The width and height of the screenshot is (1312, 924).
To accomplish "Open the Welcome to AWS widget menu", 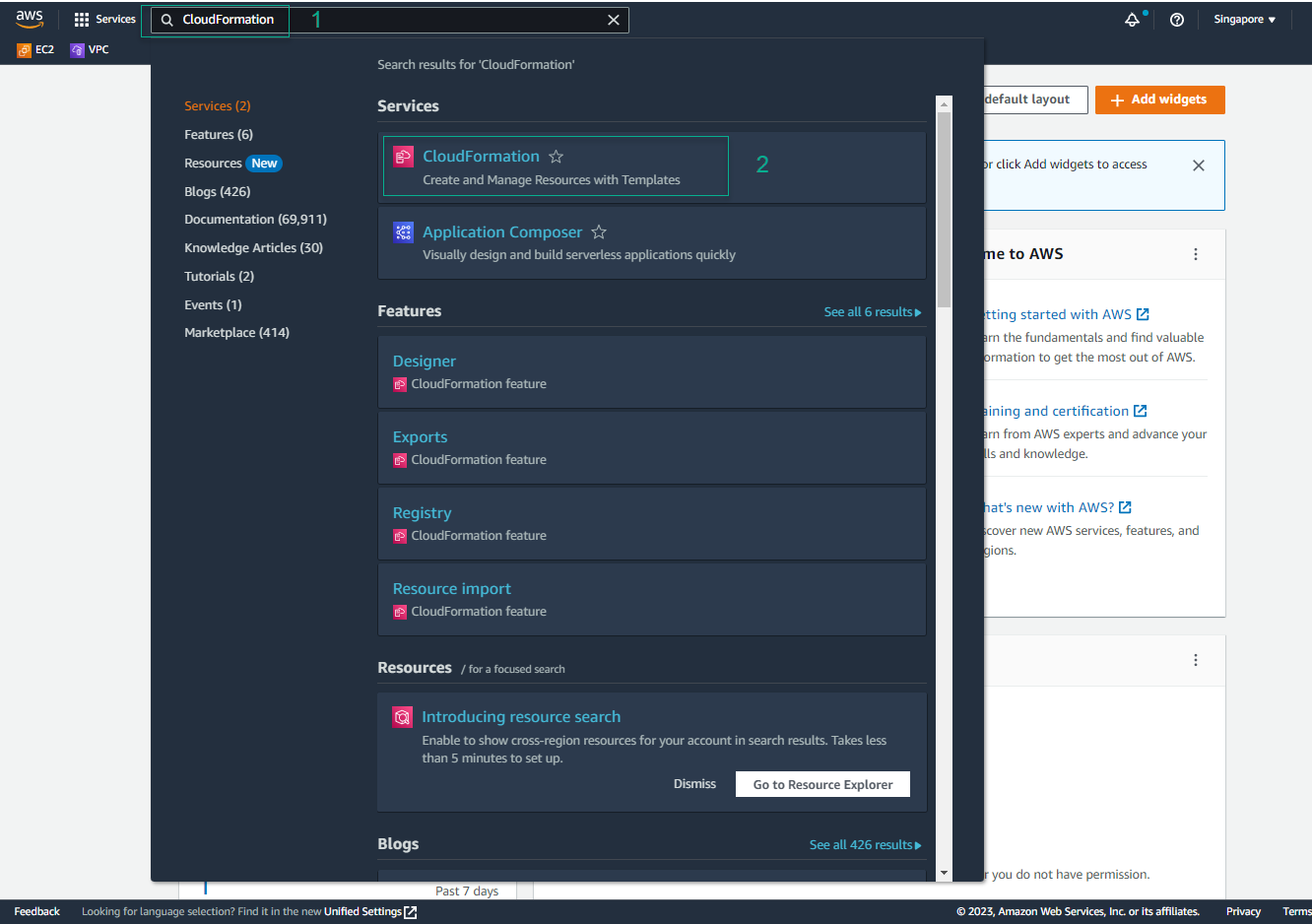I will pos(1196,254).
